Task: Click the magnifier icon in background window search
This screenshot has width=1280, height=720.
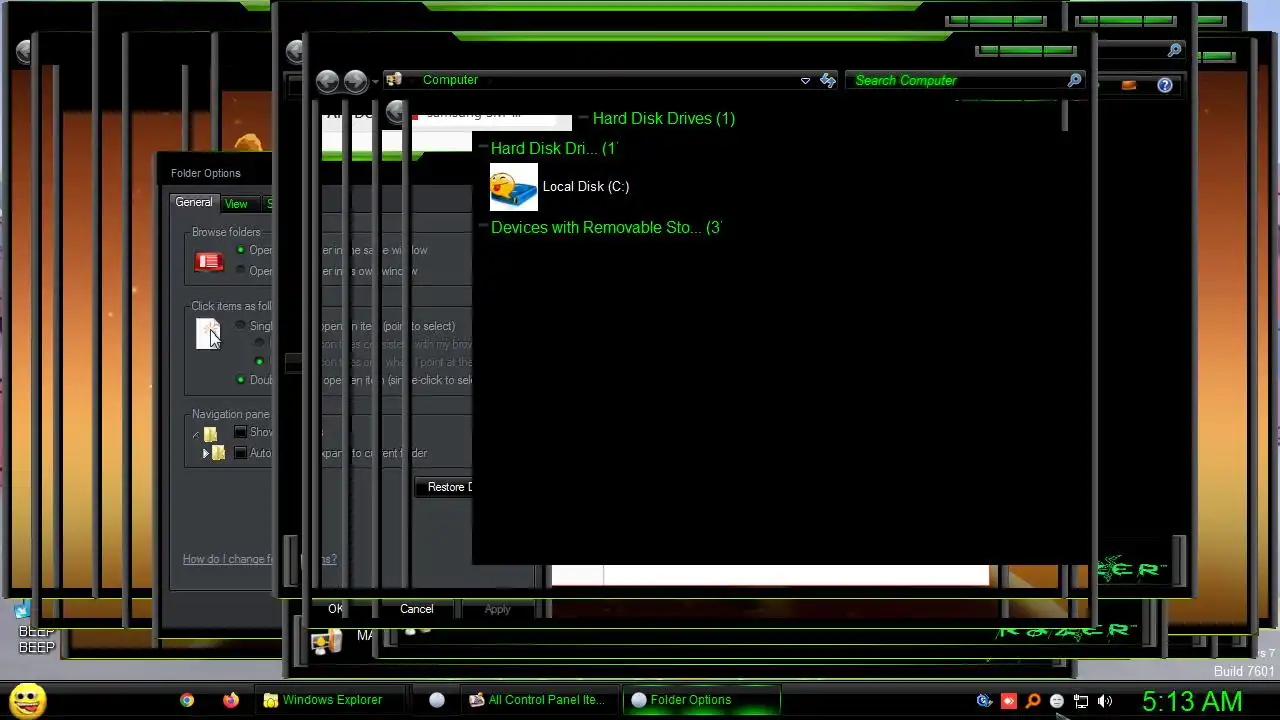Action: coord(1175,50)
